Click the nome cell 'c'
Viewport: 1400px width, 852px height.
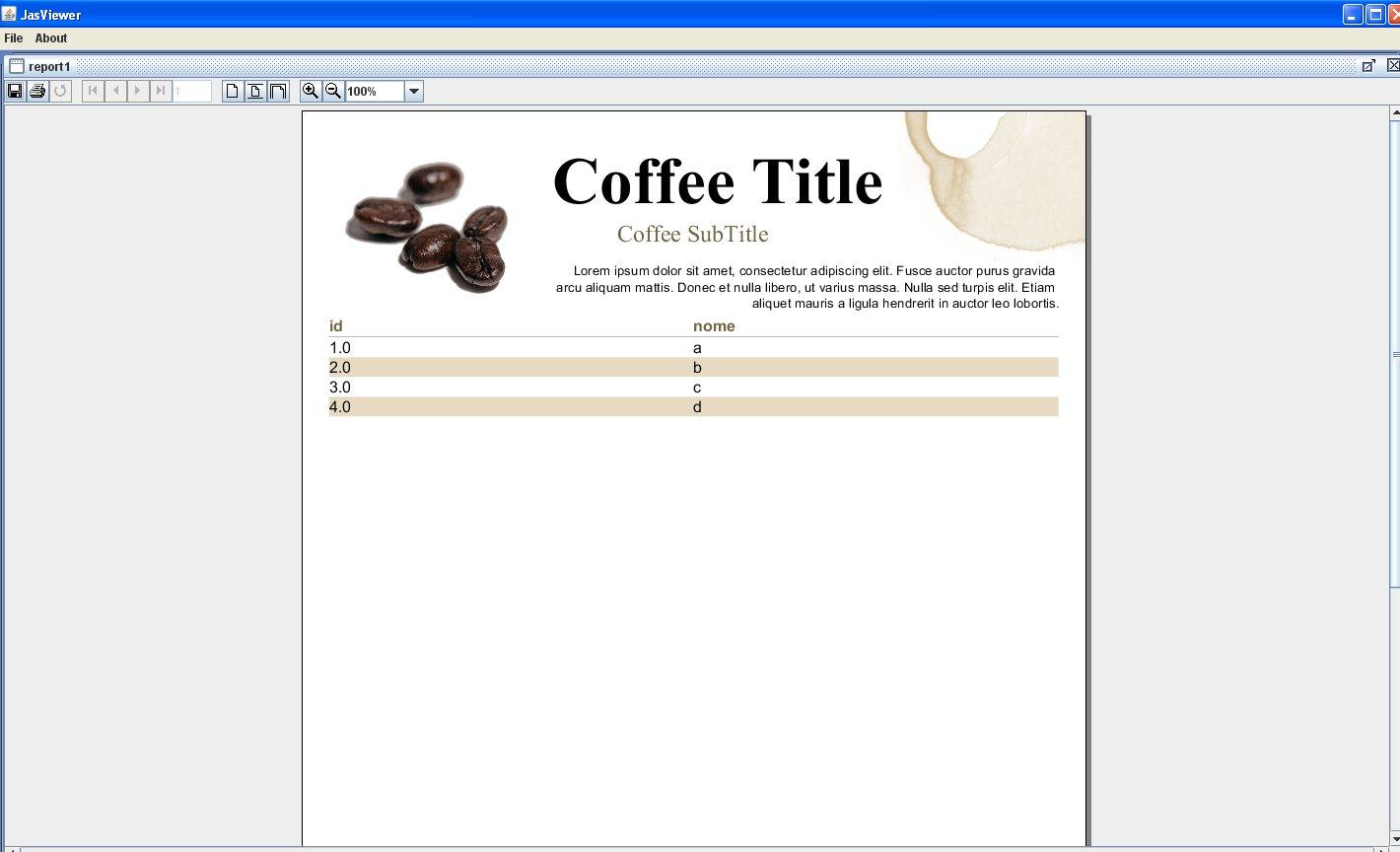pos(697,388)
